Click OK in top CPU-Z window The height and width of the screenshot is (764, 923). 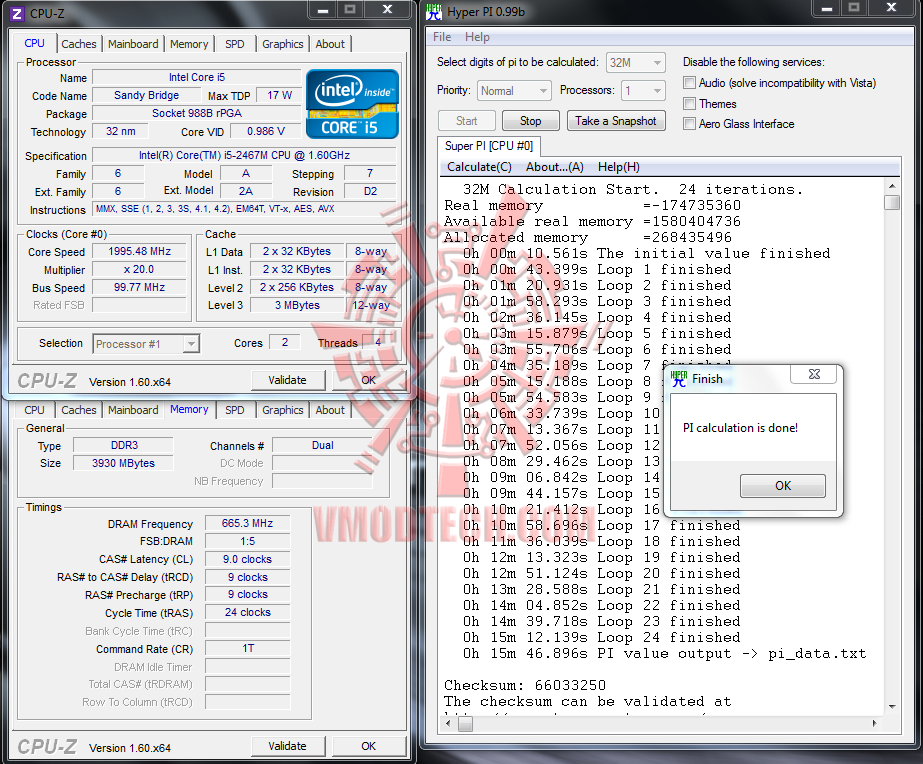[x=368, y=380]
